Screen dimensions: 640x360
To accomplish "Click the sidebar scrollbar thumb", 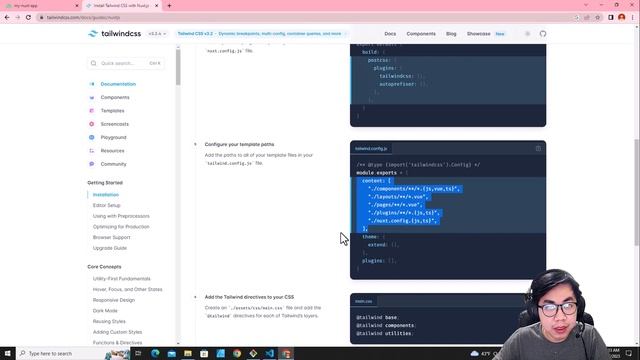I will pos(178,67).
